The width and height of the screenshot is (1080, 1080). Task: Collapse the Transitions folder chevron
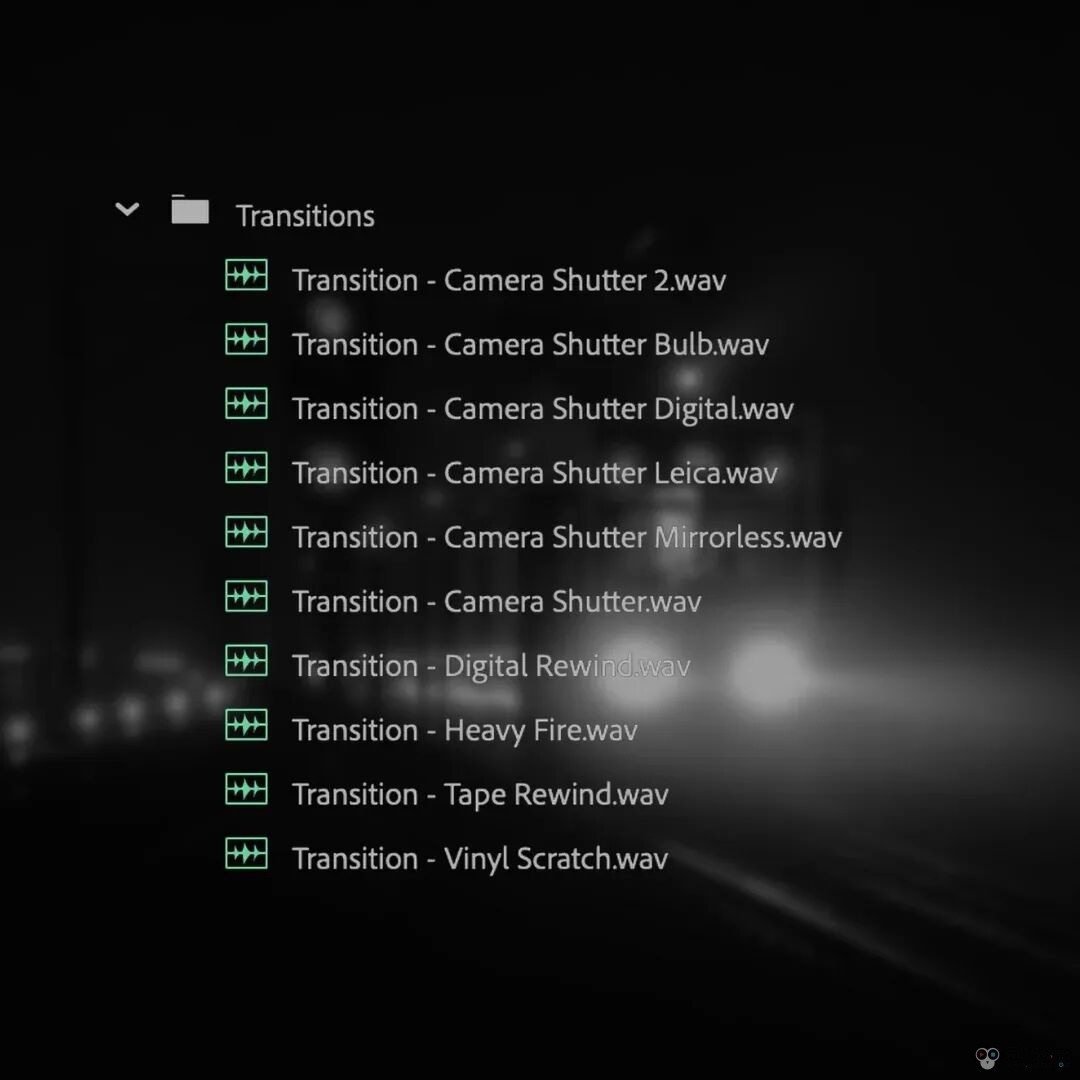pos(127,210)
